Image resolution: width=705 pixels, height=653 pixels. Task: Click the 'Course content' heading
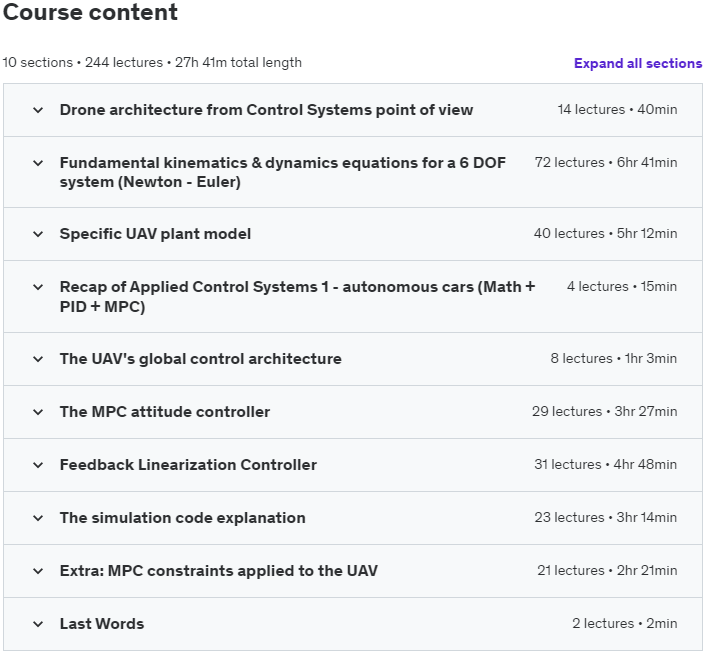pyautogui.click(x=90, y=12)
